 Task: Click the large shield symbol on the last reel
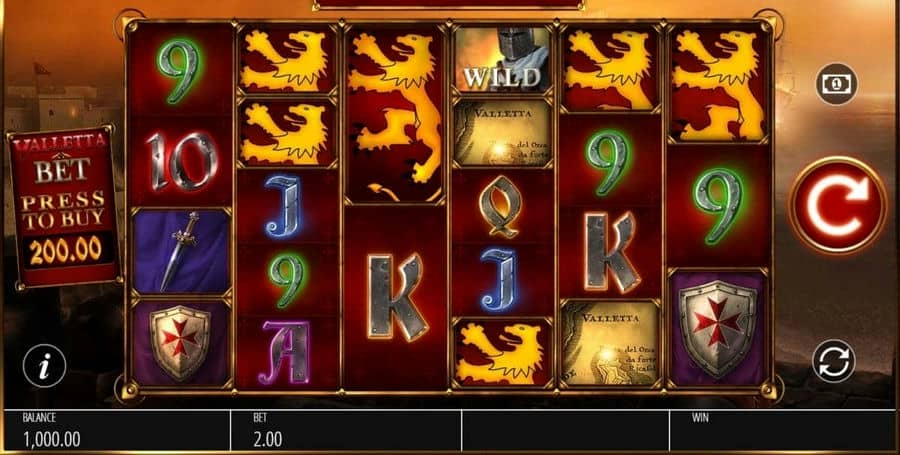[x=717, y=328]
